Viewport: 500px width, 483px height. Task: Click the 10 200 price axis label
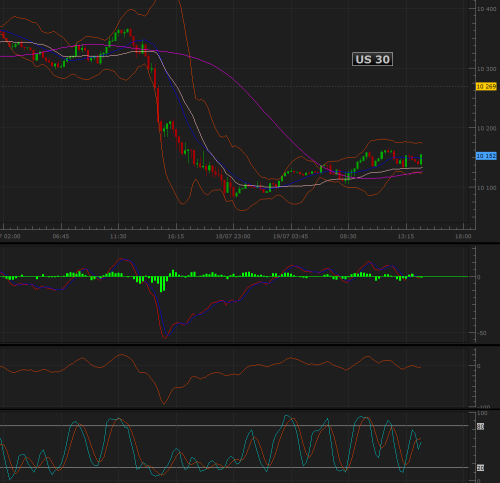click(487, 128)
